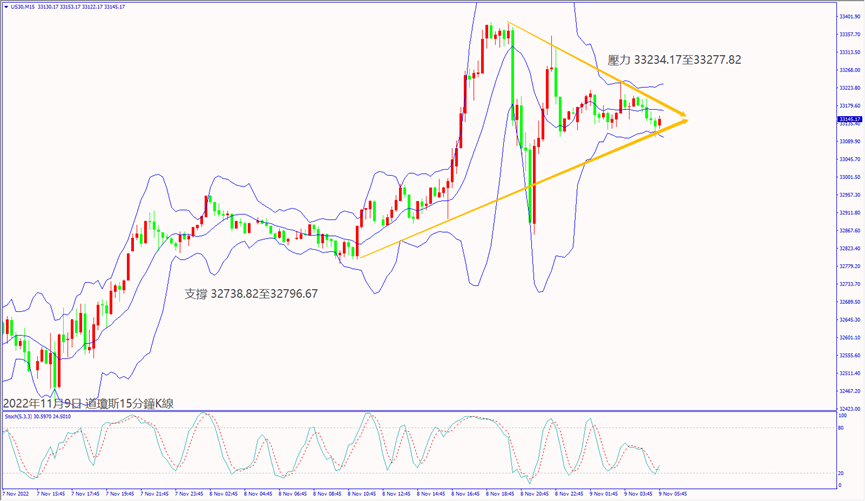Image resolution: width=865 pixels, height=501 pixels.
Task: Click the 7 Nov 2022 time label
Action: tap(18, 494)
